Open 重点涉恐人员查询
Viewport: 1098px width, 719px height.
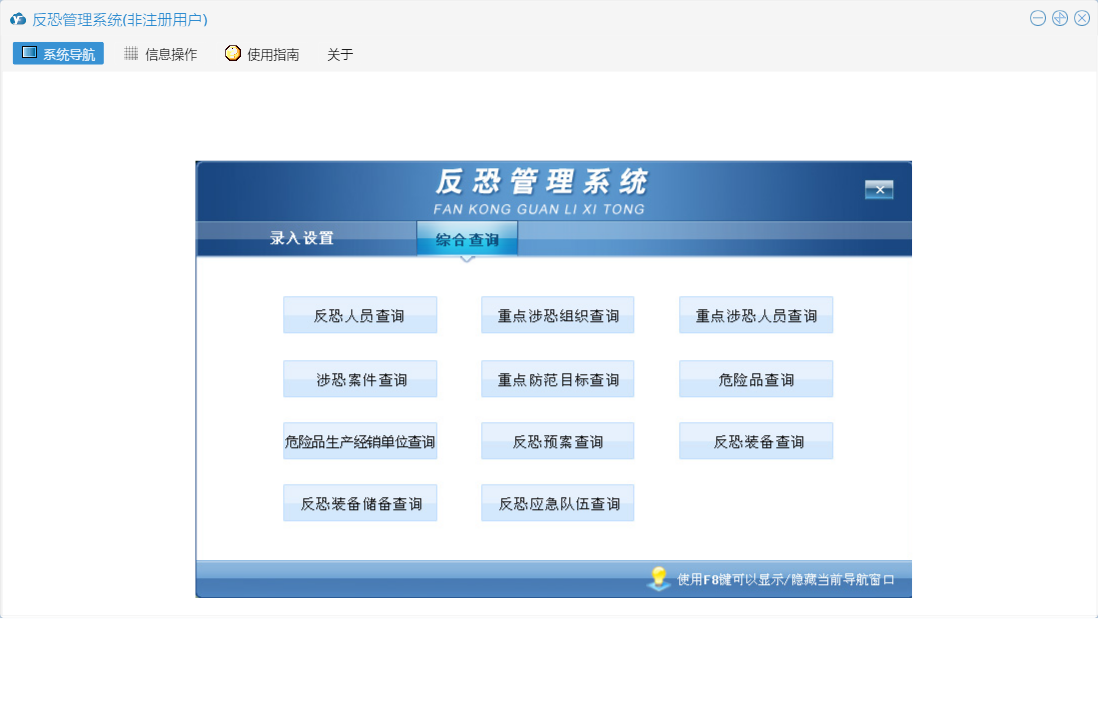756,315
